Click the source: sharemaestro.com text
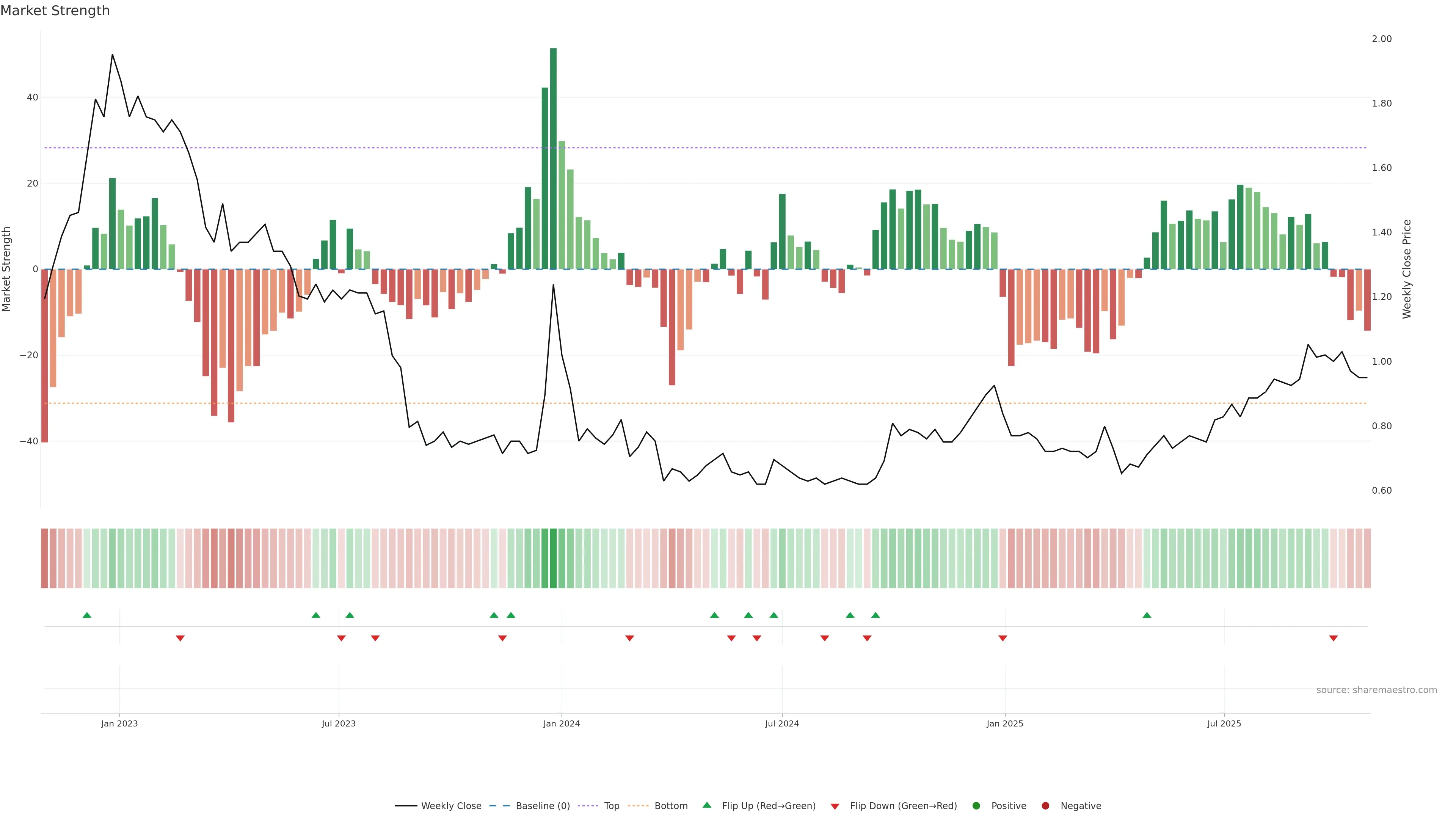Viewport: 1456px width, 819px height. [x=1376, y=690]
